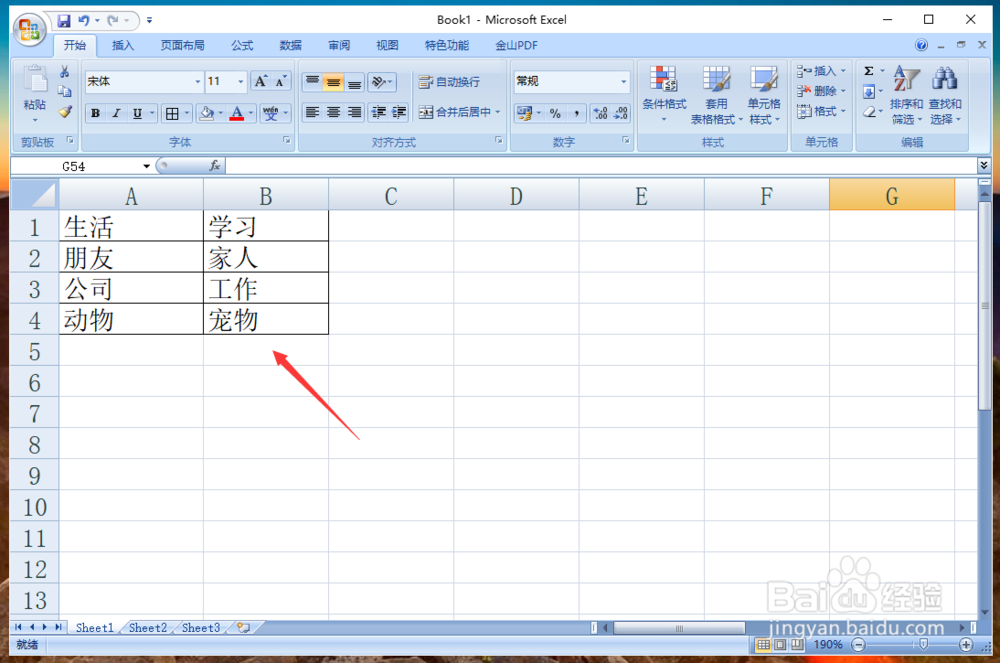Decrease decimal places
This screenshot has width=1000, height=663.
pyautogui.click(x=621, y=113)
